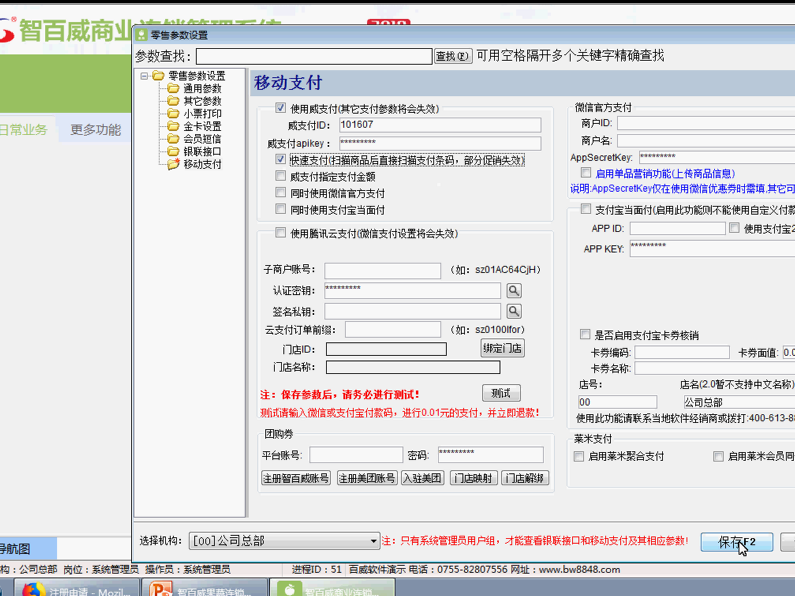Open the 银联接口 folder item

(x=201, y=152)
